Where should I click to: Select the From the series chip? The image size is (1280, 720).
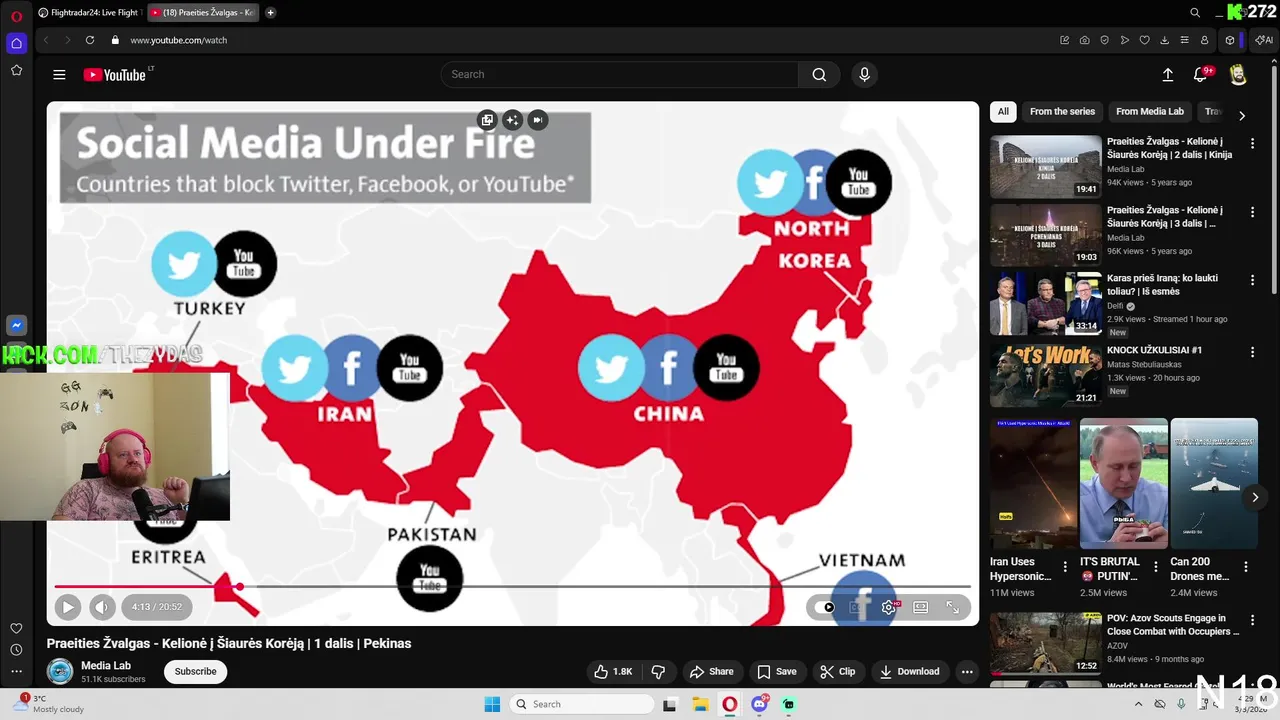point(1062,111)
